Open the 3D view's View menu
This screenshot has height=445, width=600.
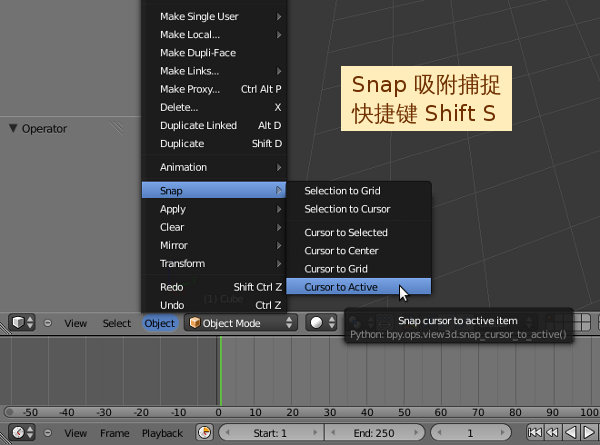point(75,323)
